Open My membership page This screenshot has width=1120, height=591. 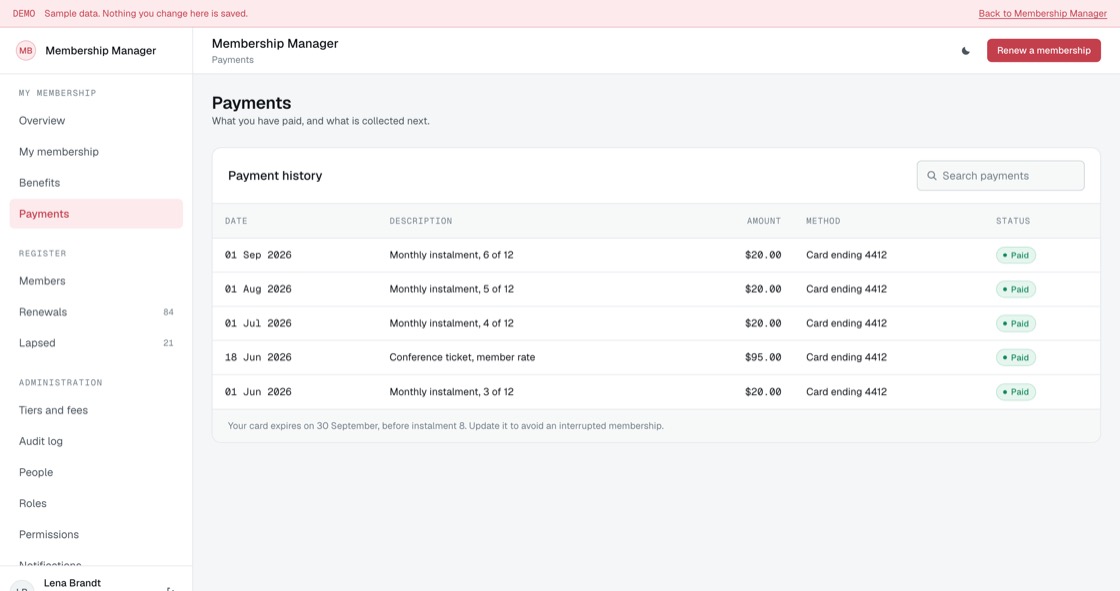96,152
